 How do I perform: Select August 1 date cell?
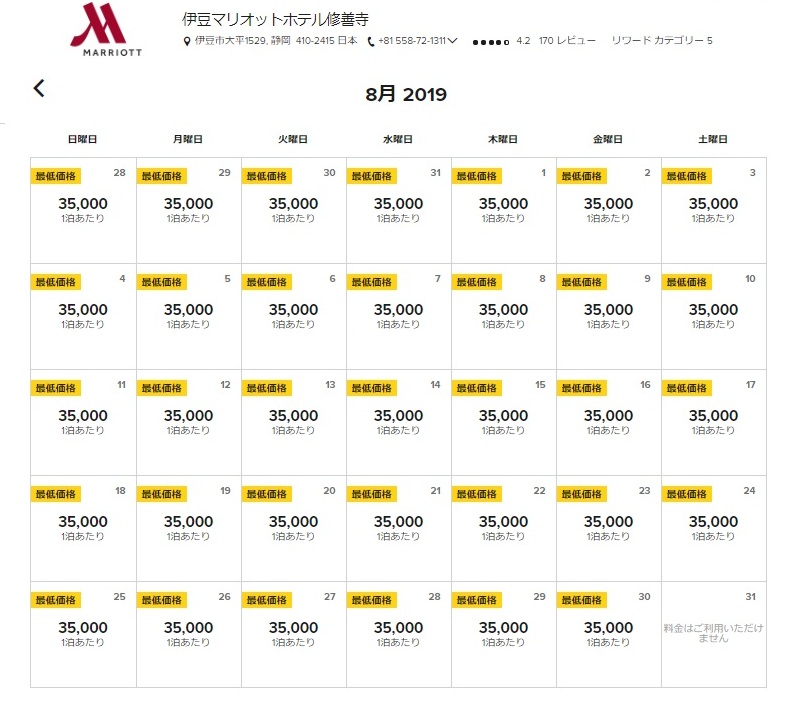[x=503, y=210]
